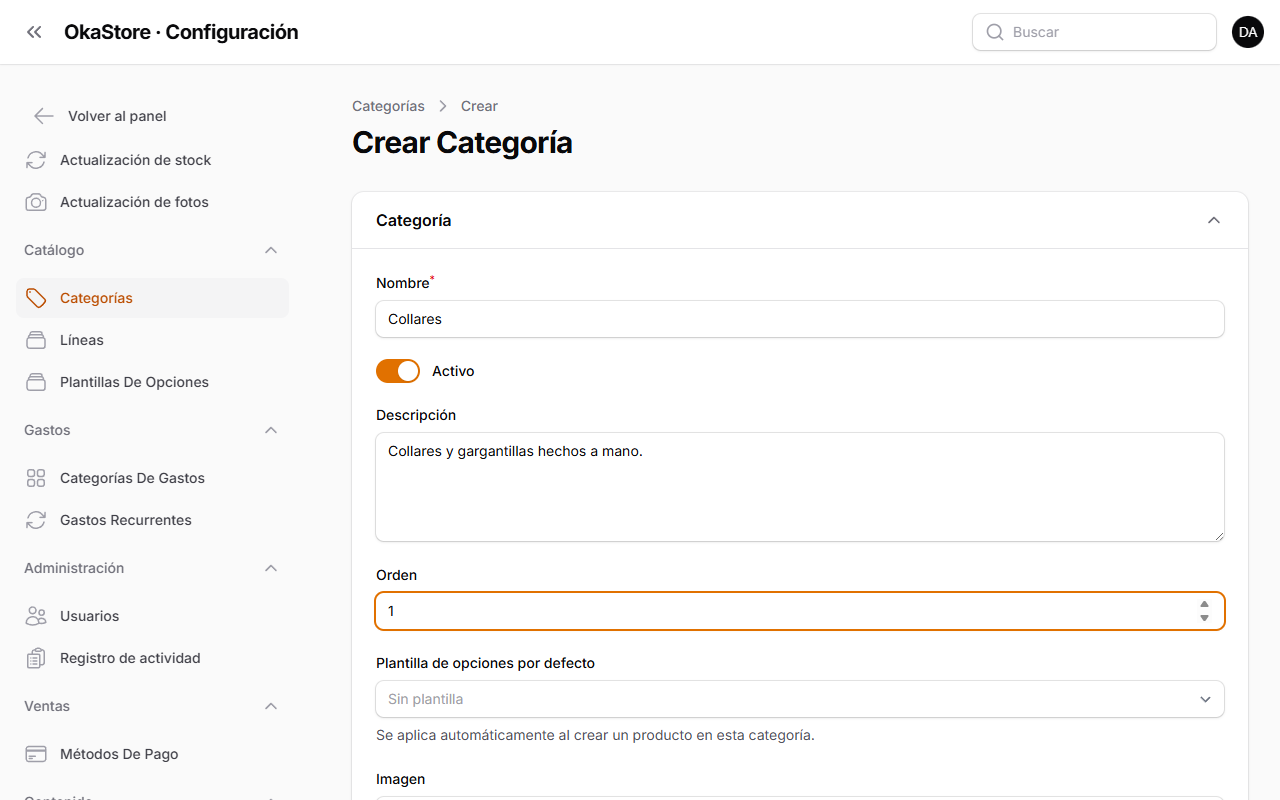
Task: Click the Categorías breadcrumb link
Action: coord(388,106)
